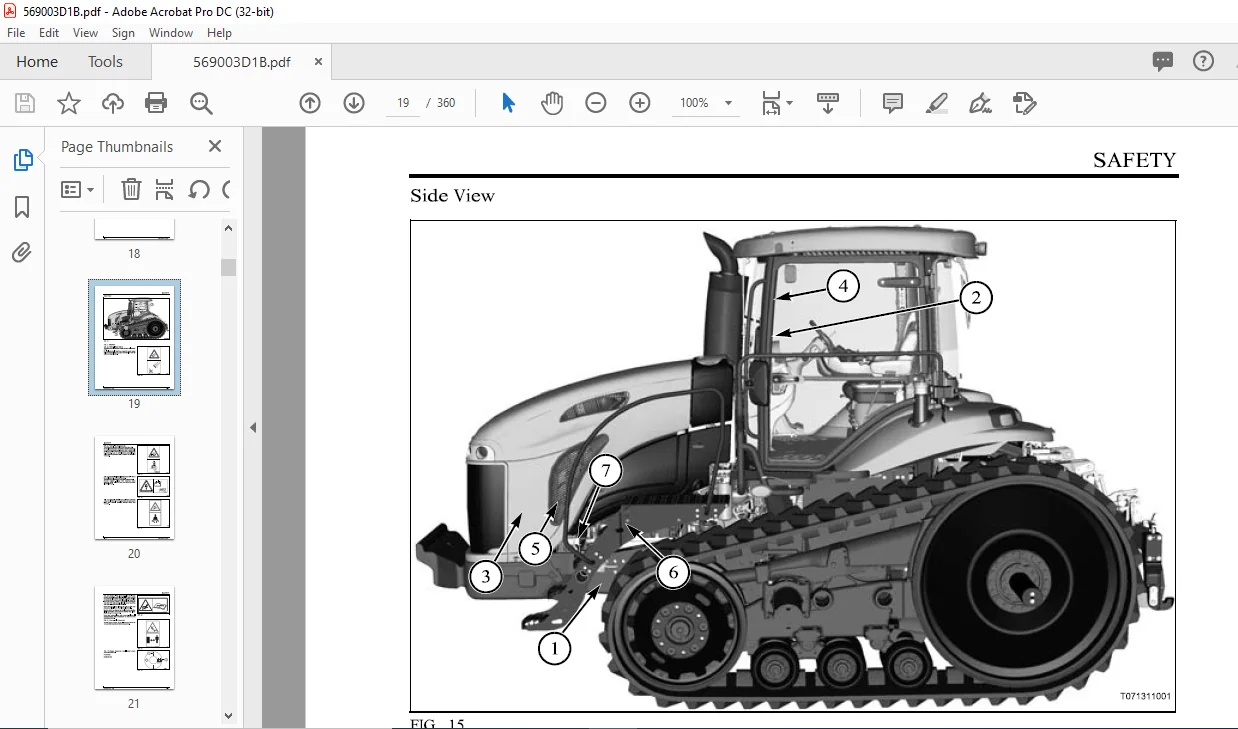Select the Highlight text tool
This screenshot has height=729, width=1238.
tap(937, 103)
